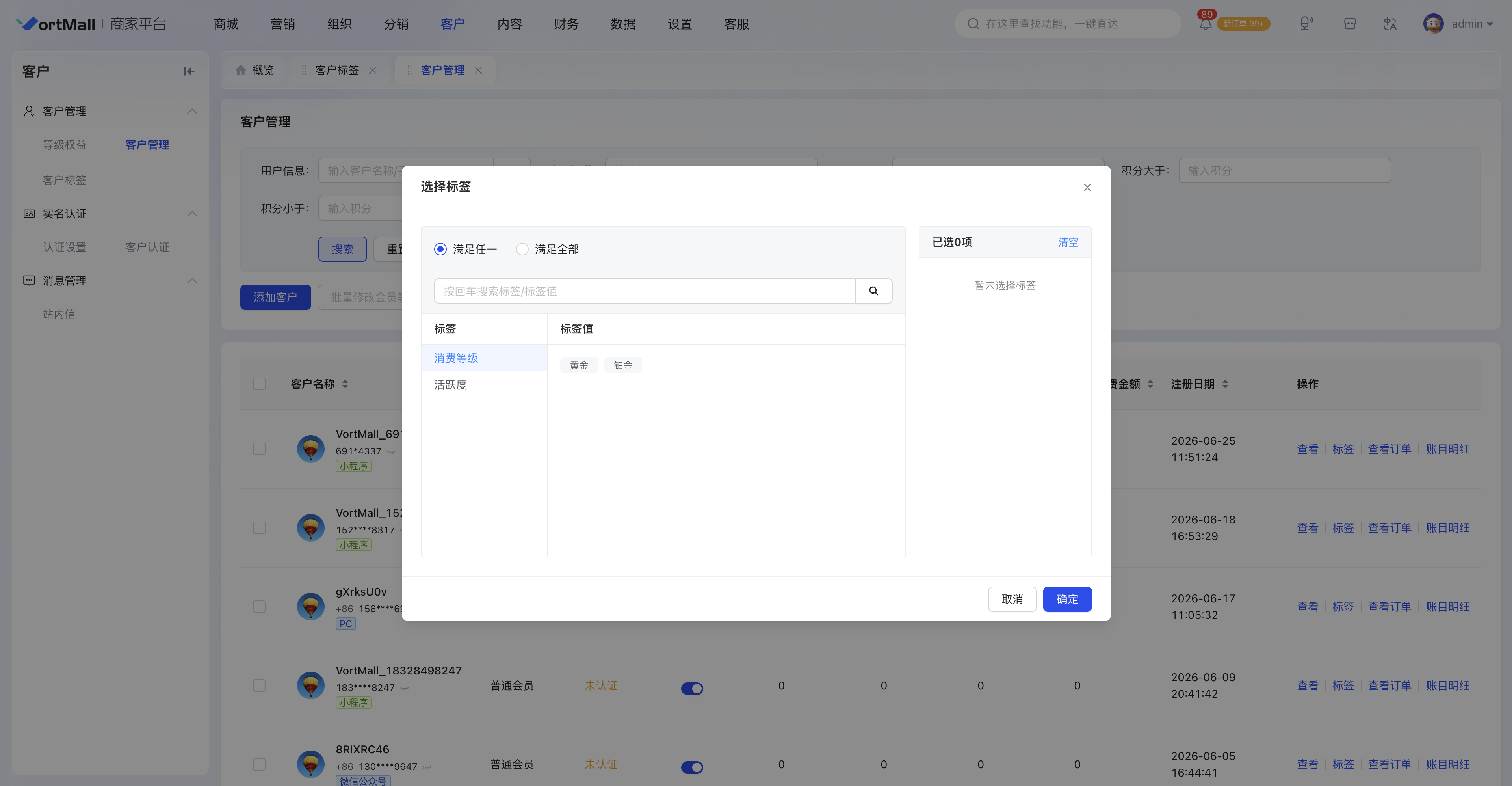Check the select-all customers checkbox
This screenshot has width=1512, height=786.
pyautogui.click(x=259, y=384)
